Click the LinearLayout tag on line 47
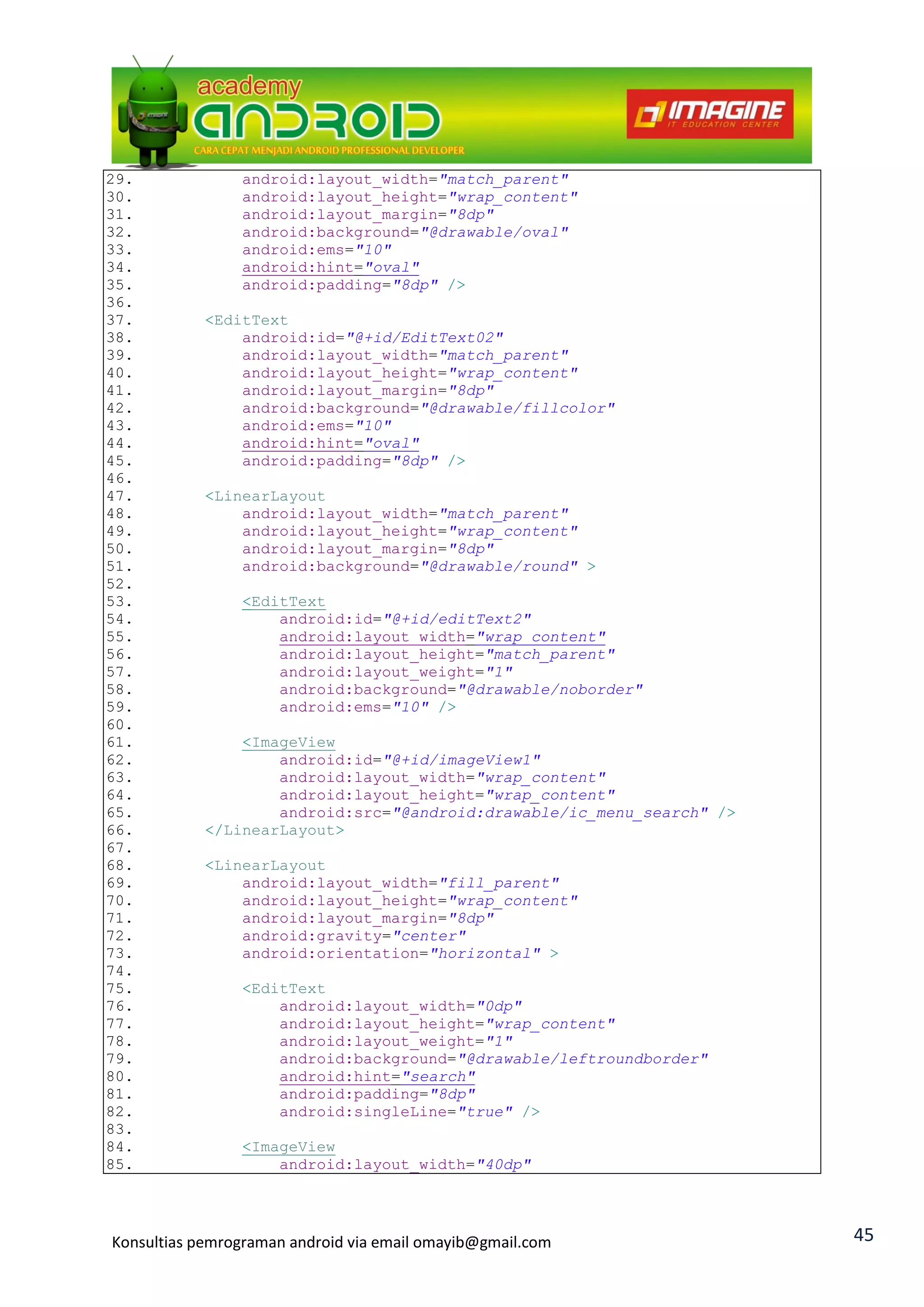Screen dimensions: 924x1307 pyautogui.click(x=265, y=496)
